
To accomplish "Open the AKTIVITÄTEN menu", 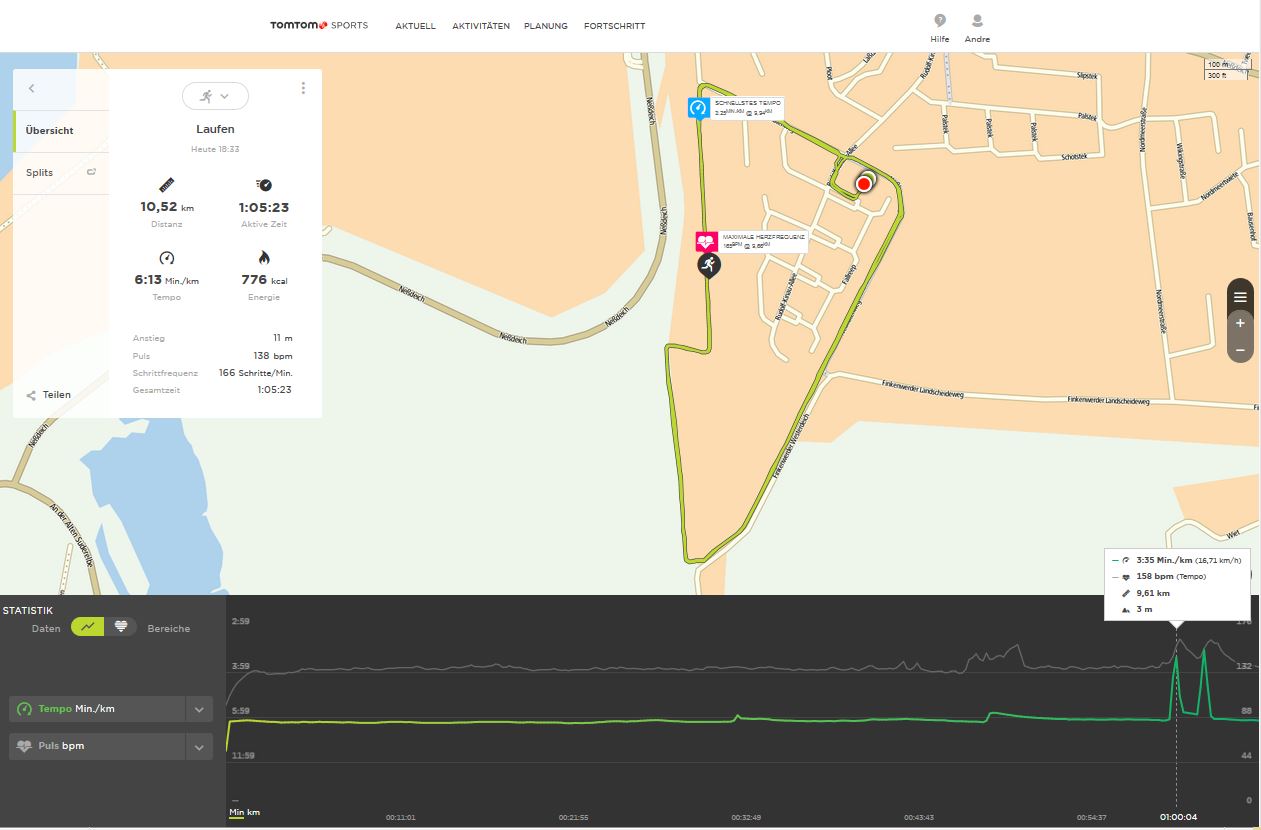I will pyautogui.click(x=480, y=26).
